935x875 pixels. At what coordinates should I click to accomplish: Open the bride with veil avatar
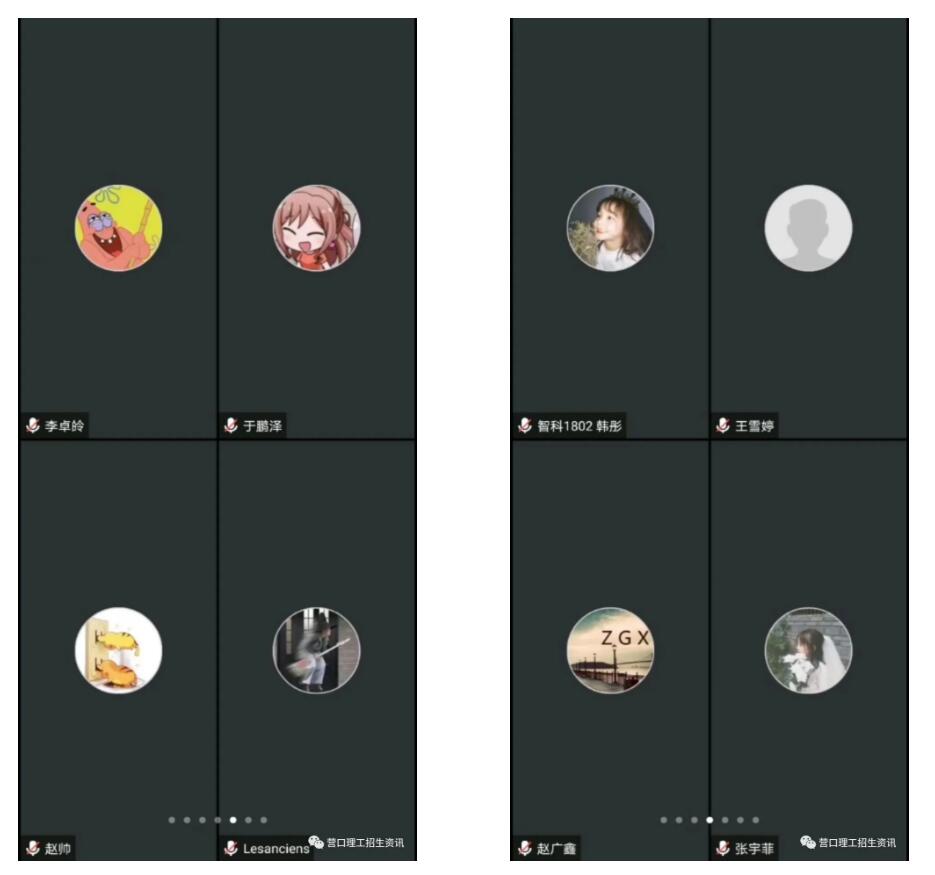point(808,650)
